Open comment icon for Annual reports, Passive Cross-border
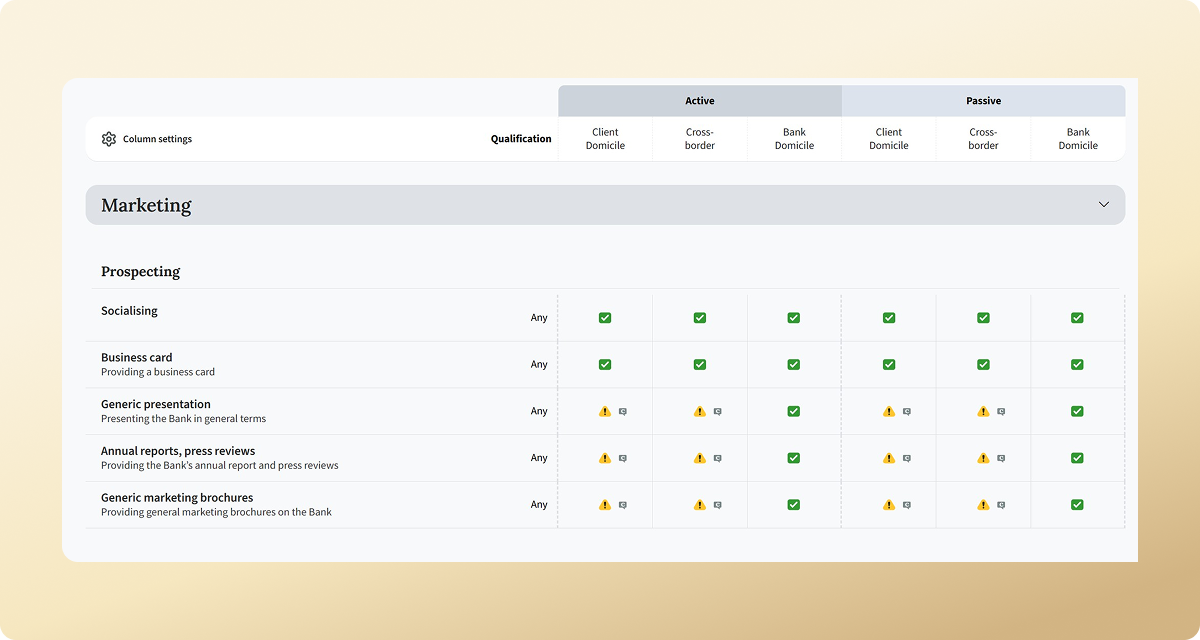The height and width of the screenshot is (640, 1200). pyautogui.click(x=1001, y=459)
